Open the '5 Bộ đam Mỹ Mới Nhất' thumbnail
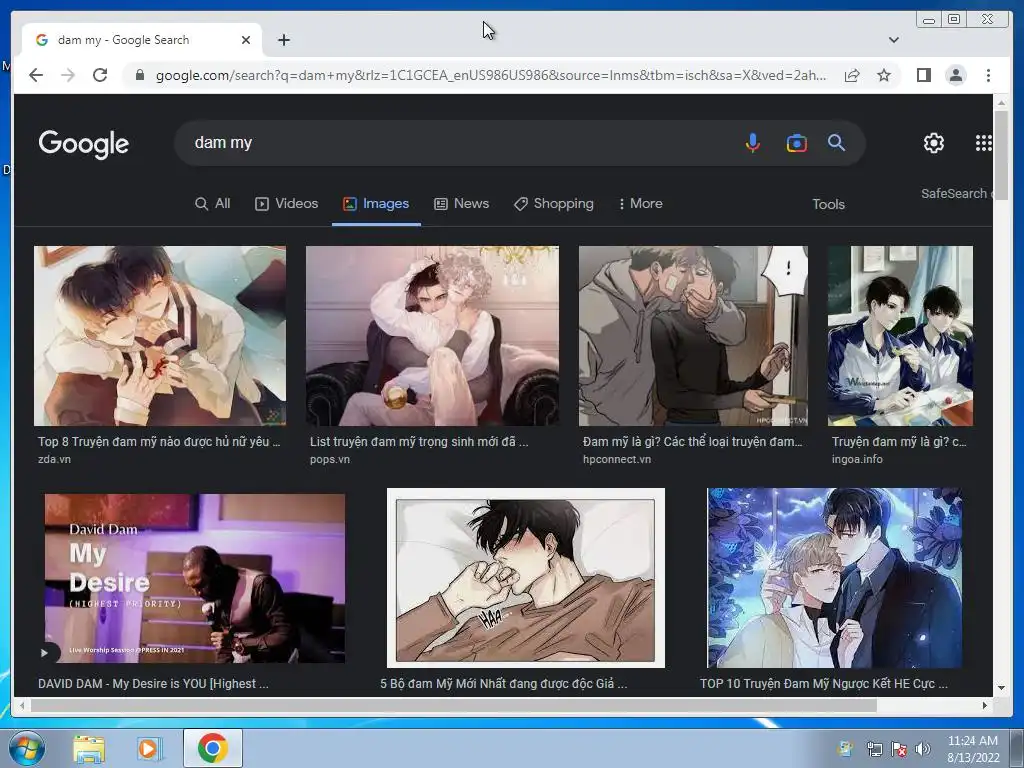The width and height of the screenshot is (1024, 768). tap(526, 578)
